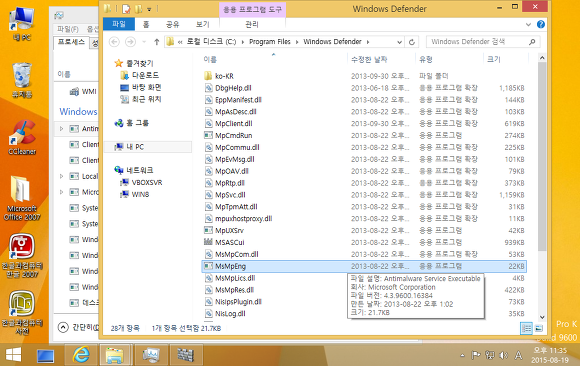Click the file list vertical scrollbar
This screenshot has height=366, width=580.
[x=542, y=157]
